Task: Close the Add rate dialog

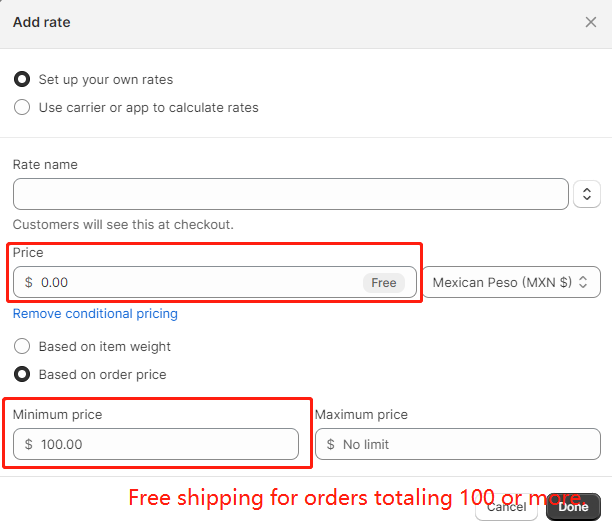Action: (591, 22)
